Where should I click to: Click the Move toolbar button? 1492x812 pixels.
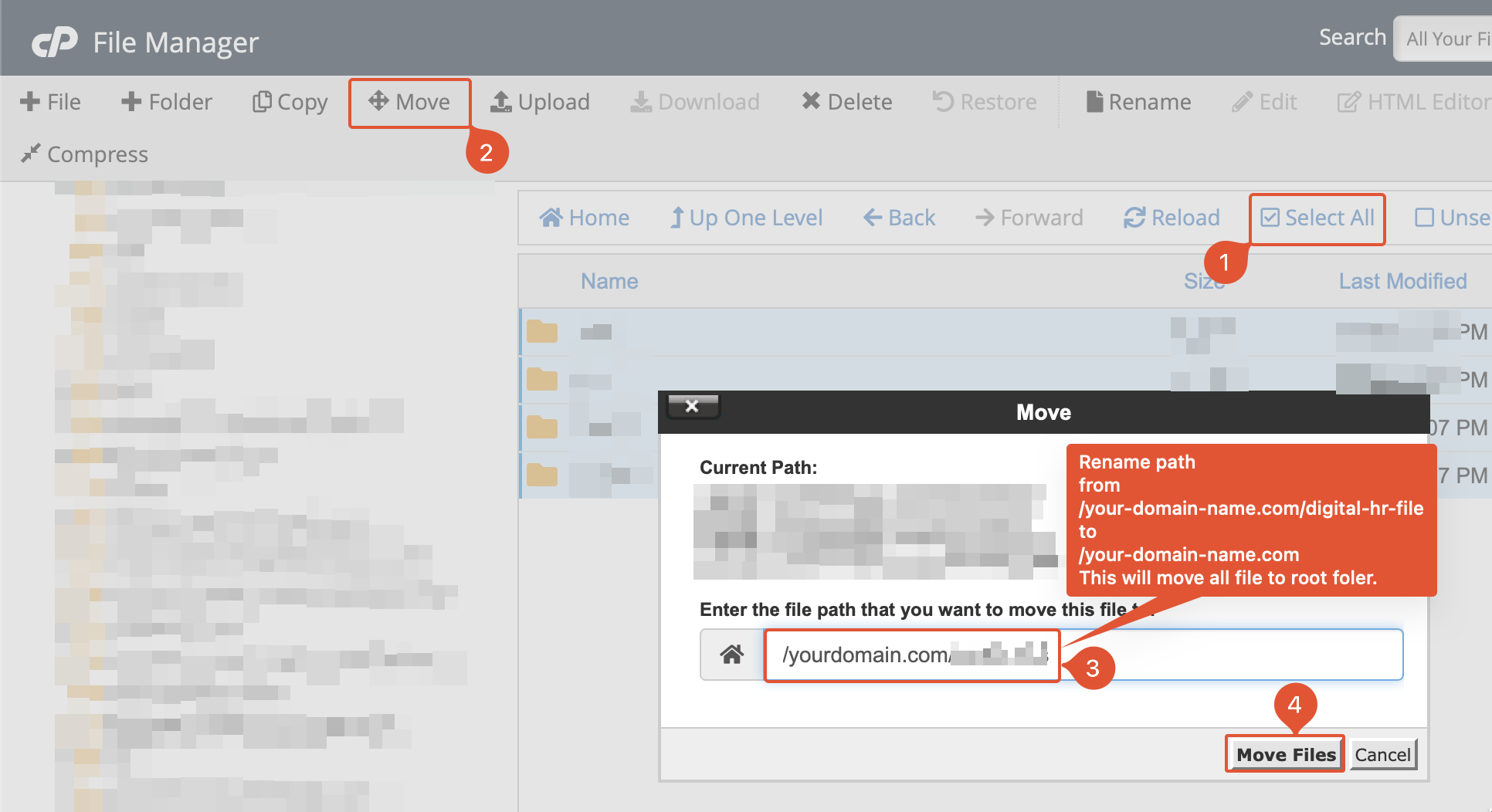[x=409, y=102]
